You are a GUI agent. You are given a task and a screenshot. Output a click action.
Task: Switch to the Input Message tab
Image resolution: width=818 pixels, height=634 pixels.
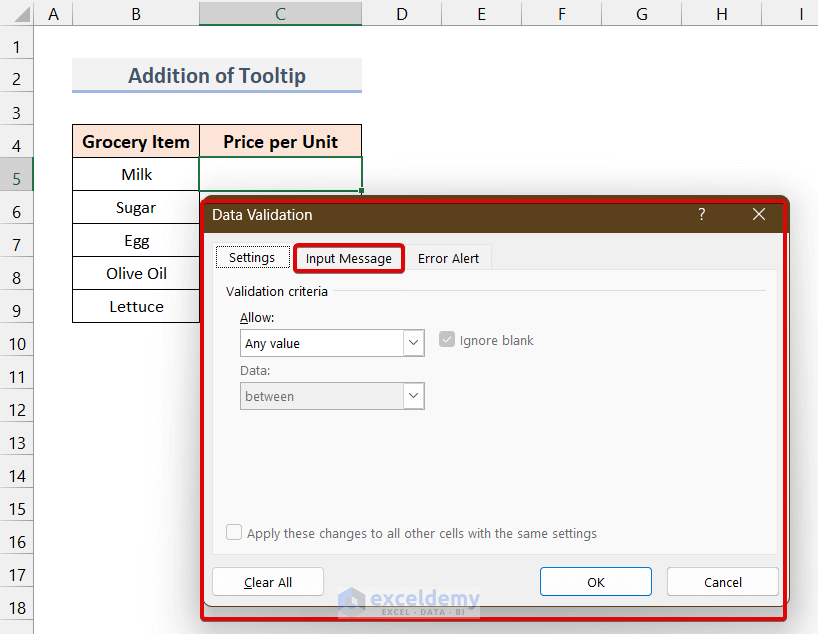[348, 258]
